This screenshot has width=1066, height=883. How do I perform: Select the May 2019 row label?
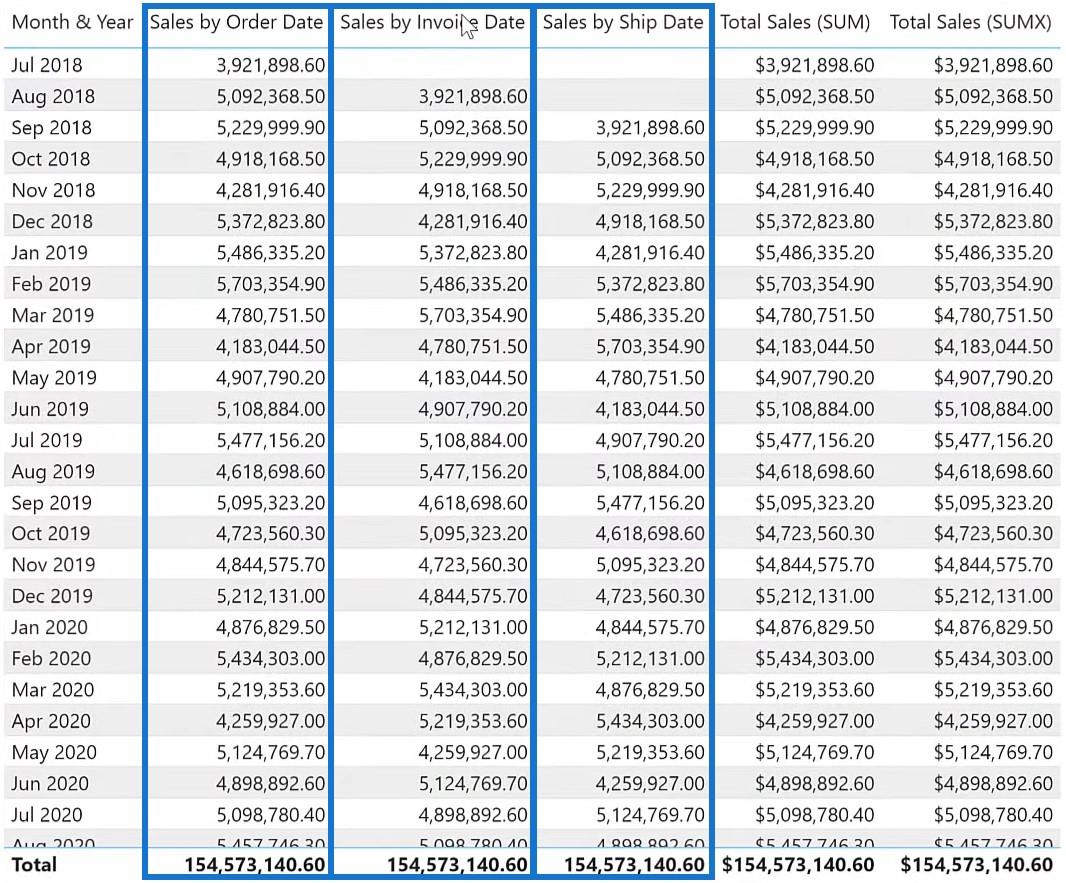pyautogui.click(x=54, y=378)
